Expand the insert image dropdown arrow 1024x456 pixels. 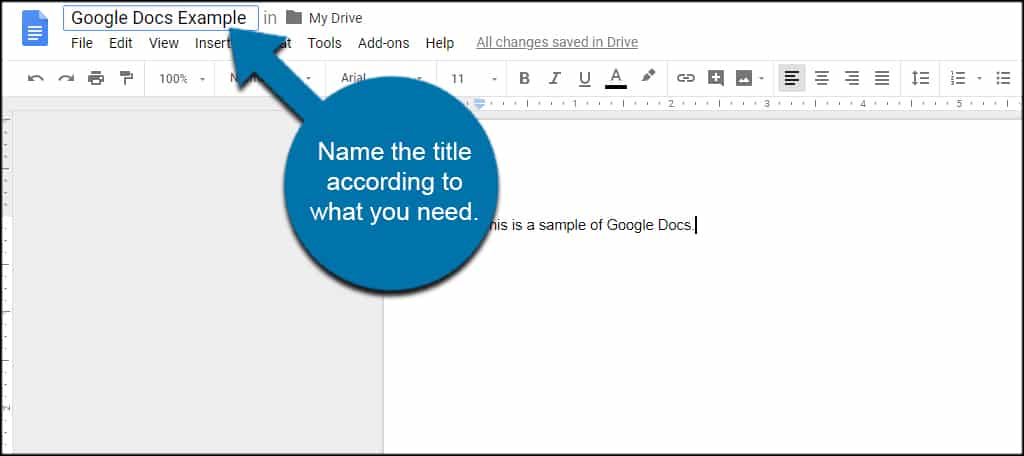[x=761, y=79]
